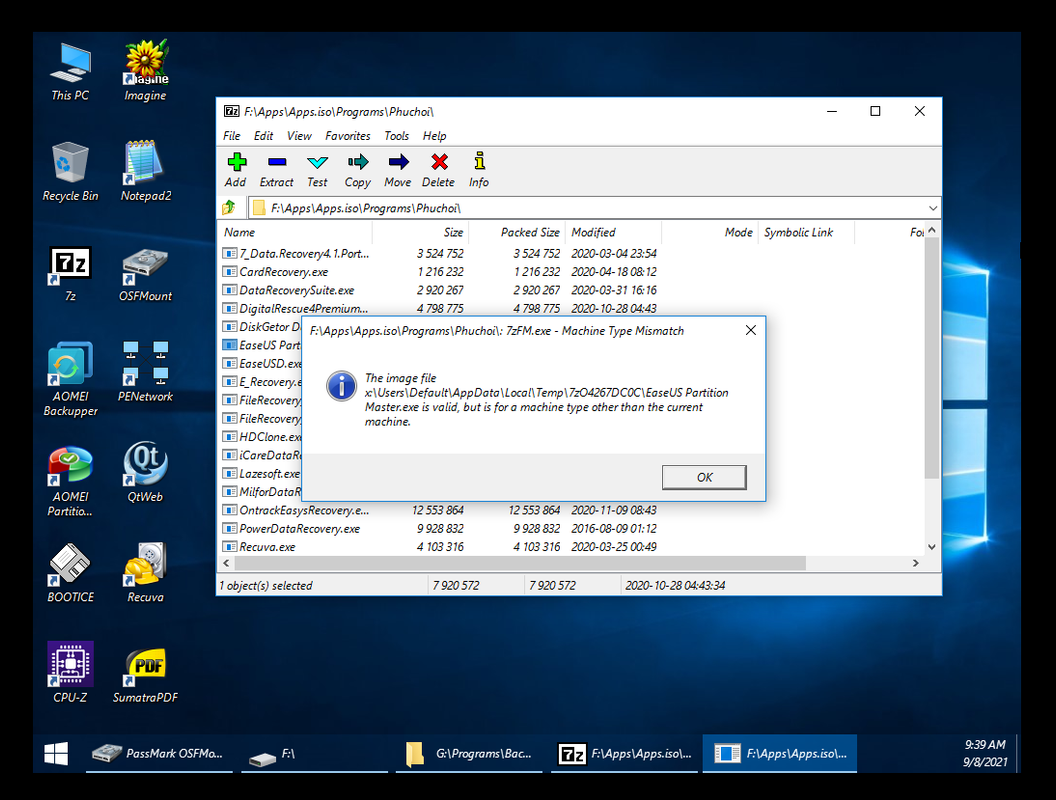Click the scroll down arrow of file list
The height and width of the screenshot is (800, 1056).
click(x=931, y=547)
